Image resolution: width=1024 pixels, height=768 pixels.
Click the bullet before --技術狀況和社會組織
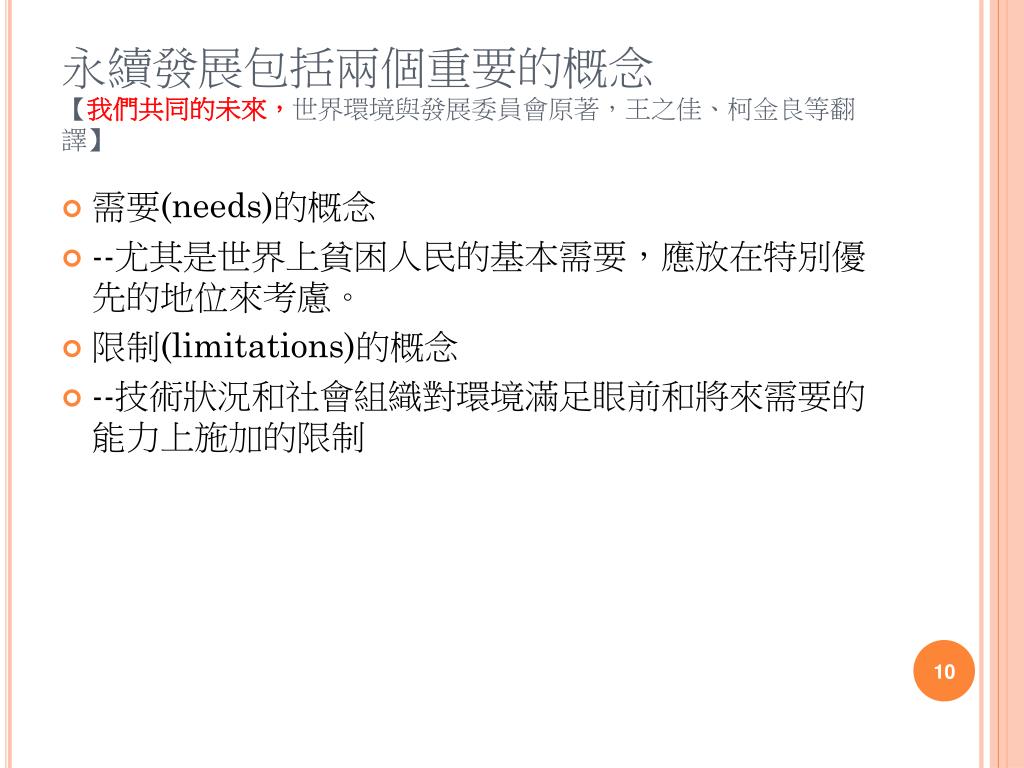72,398
